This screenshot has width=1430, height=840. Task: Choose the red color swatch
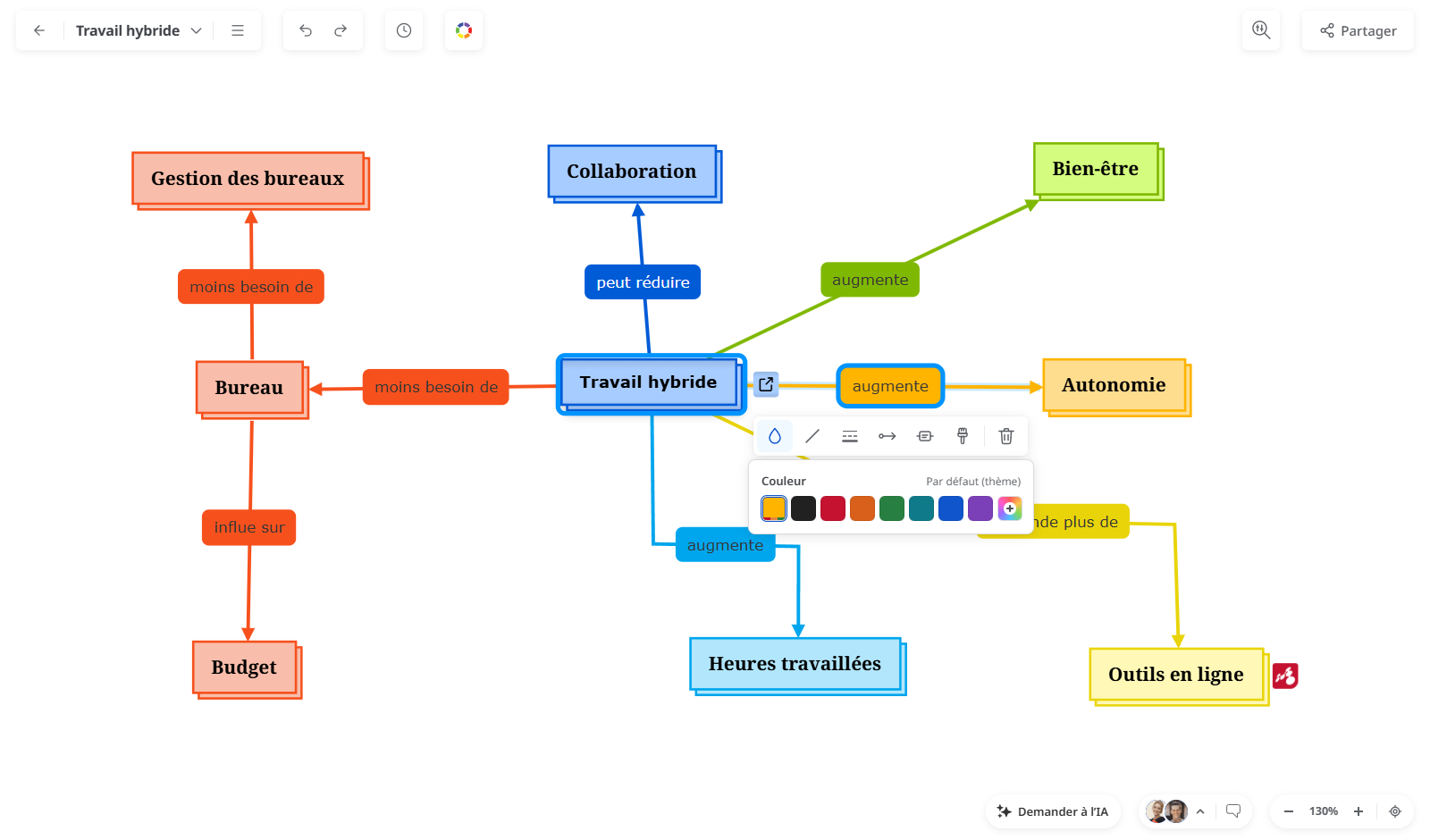pos(833,508)
